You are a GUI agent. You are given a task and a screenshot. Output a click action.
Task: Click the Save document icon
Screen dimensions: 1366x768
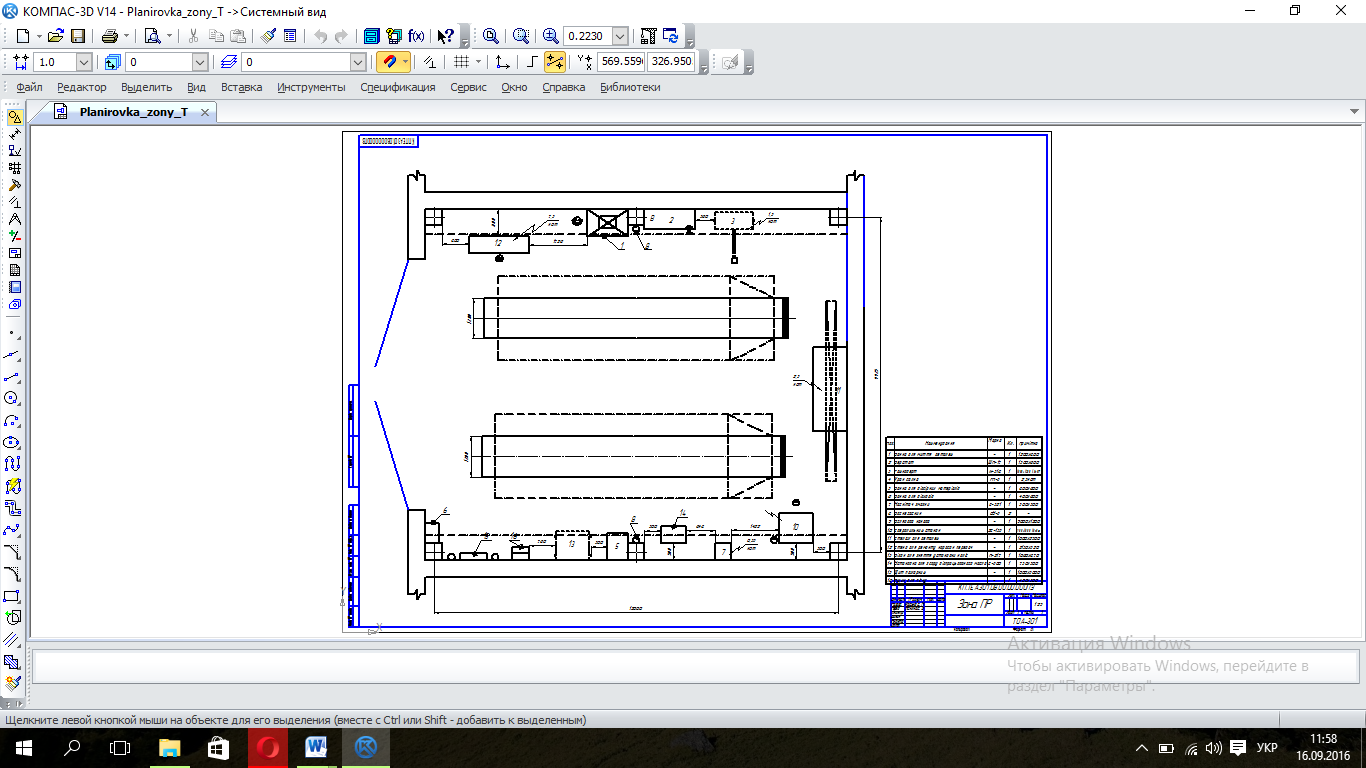click(x=77, y=36)
